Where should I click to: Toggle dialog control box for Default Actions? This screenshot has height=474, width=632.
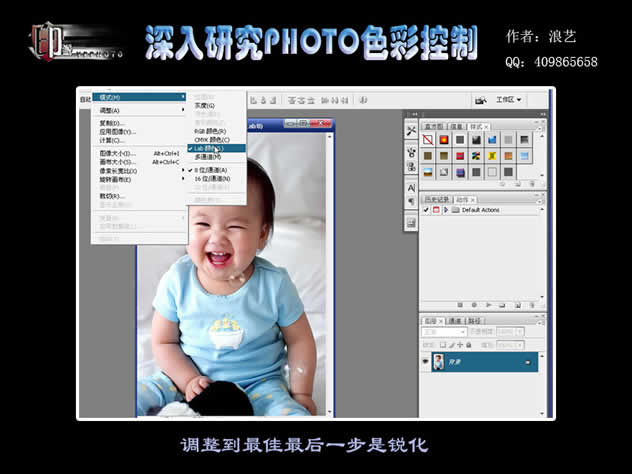click(x=436, y=210)
